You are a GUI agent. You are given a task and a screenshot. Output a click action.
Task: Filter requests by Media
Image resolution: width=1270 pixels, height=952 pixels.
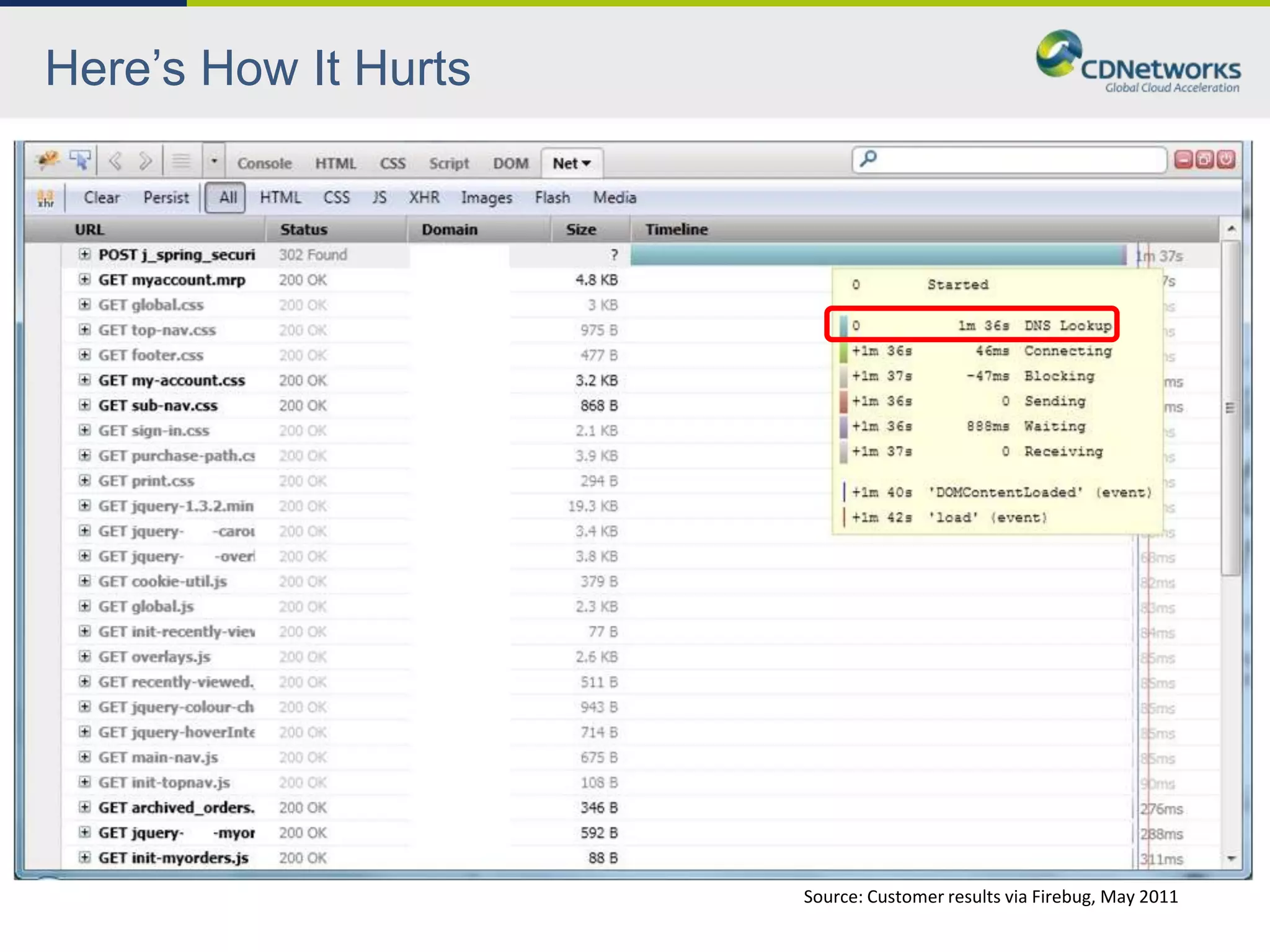[615, 198]
